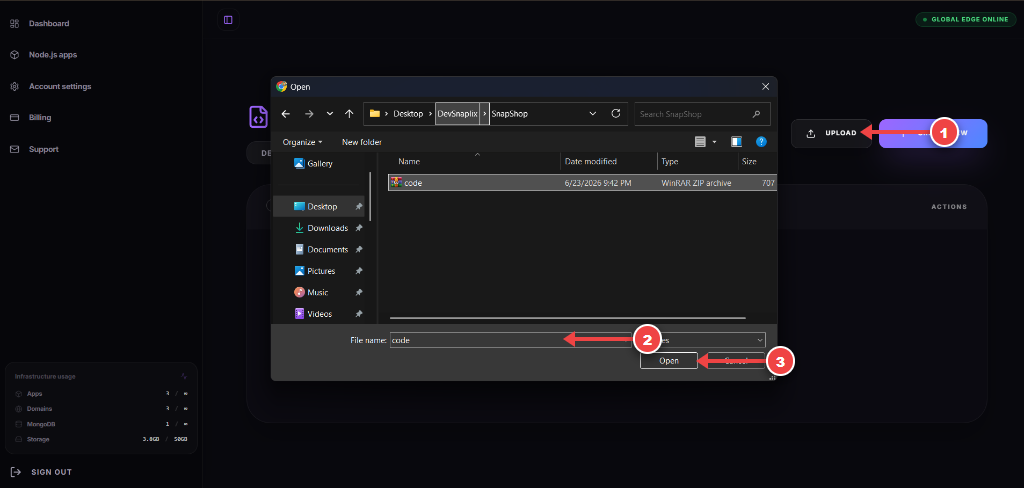Click the Billing card icon
1024x488 pixels.
[14, 118]
